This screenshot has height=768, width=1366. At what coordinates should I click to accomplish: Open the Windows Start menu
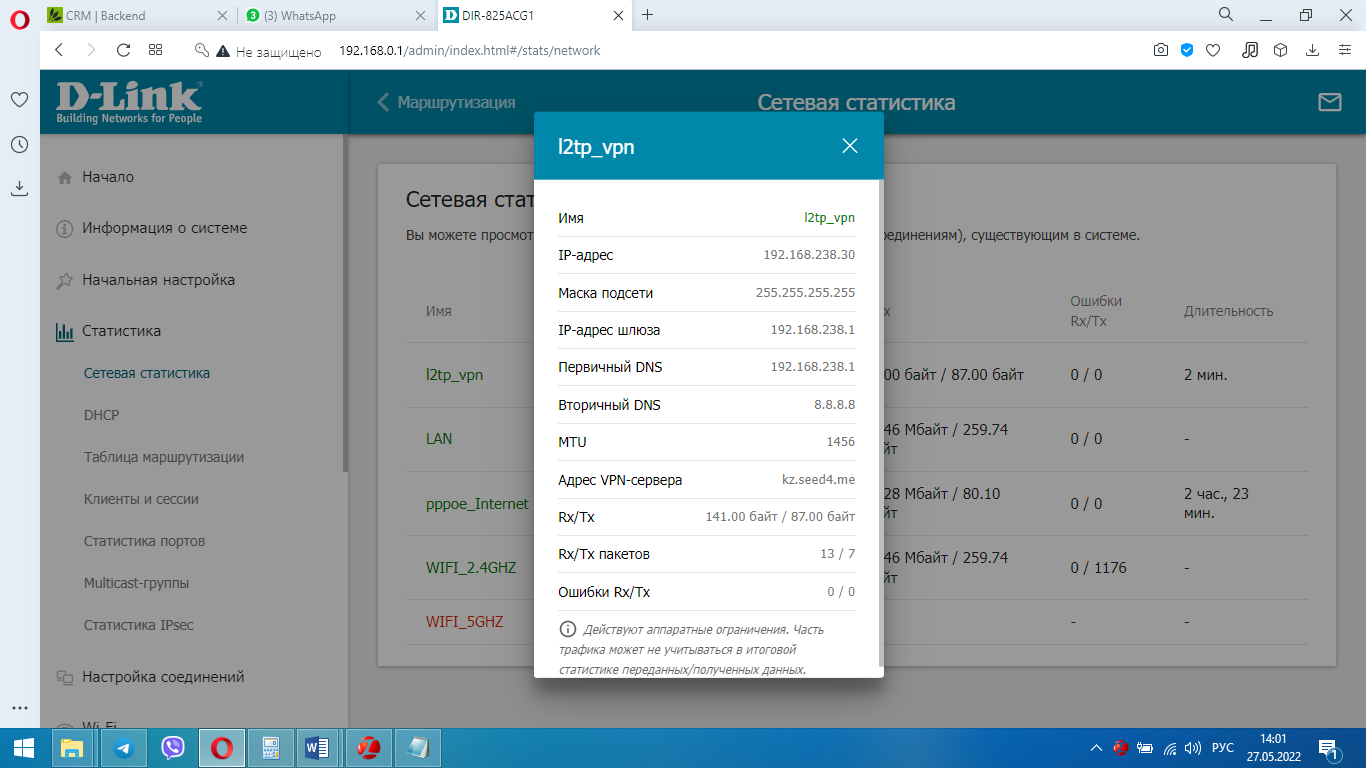(x=23, y=748)
